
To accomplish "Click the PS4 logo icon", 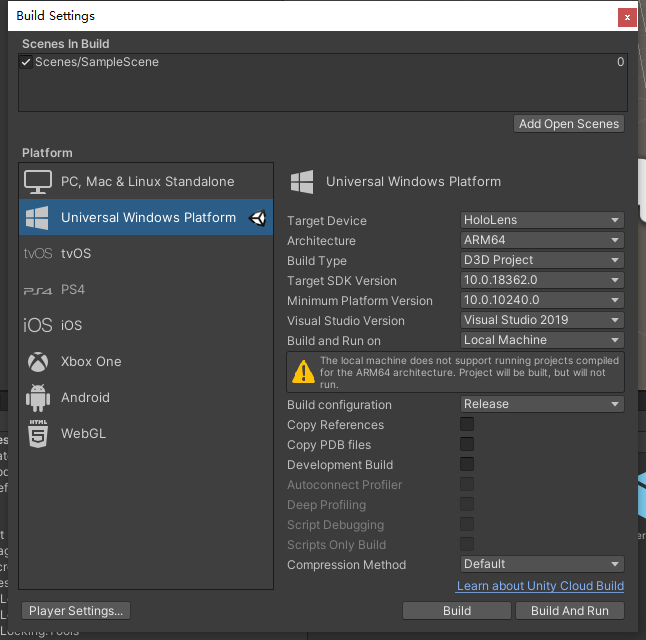I will tap(37, 291).
